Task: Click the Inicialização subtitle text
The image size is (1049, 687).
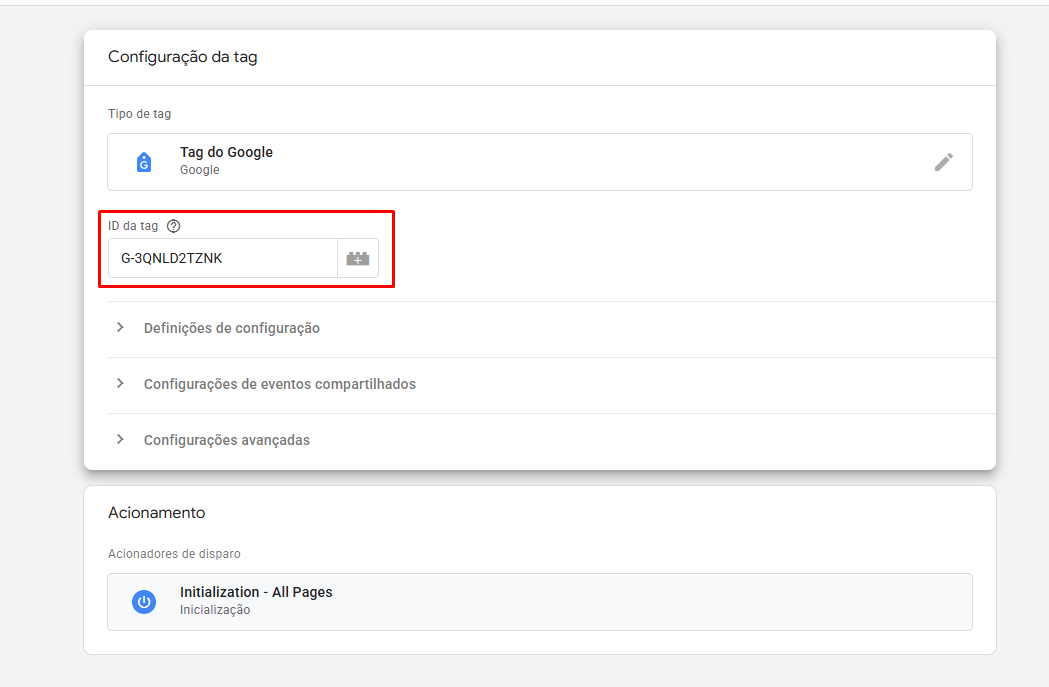Action: (215, 610)
